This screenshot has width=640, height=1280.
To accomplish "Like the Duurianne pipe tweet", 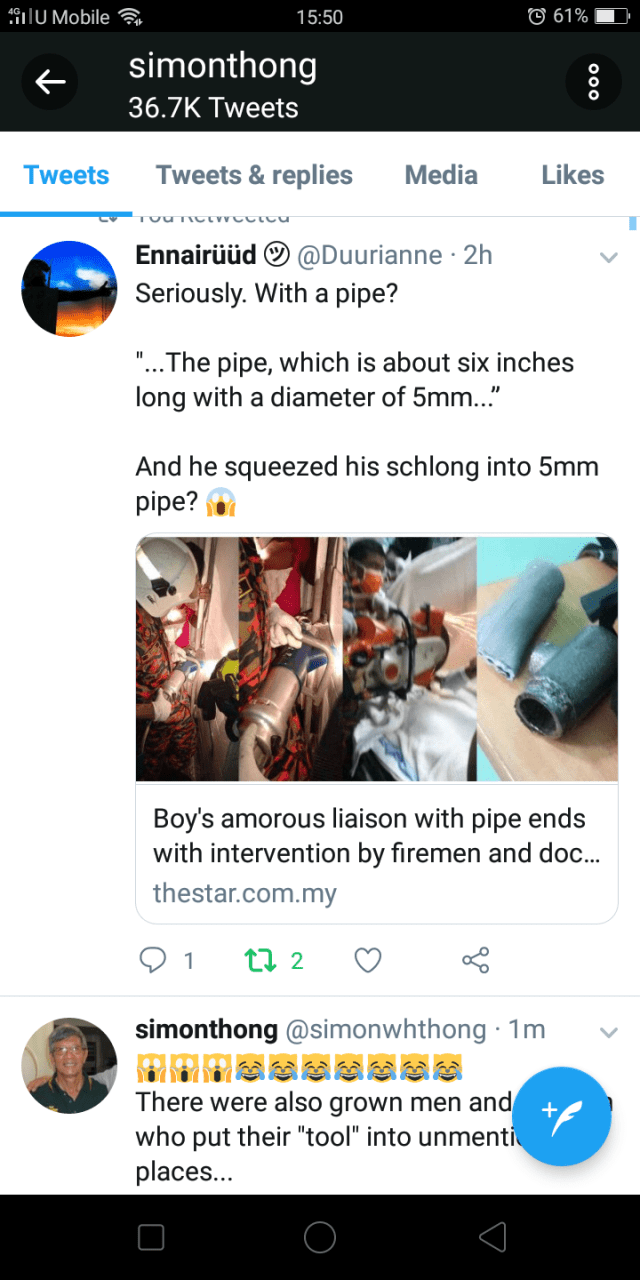I will pos(368,961).
